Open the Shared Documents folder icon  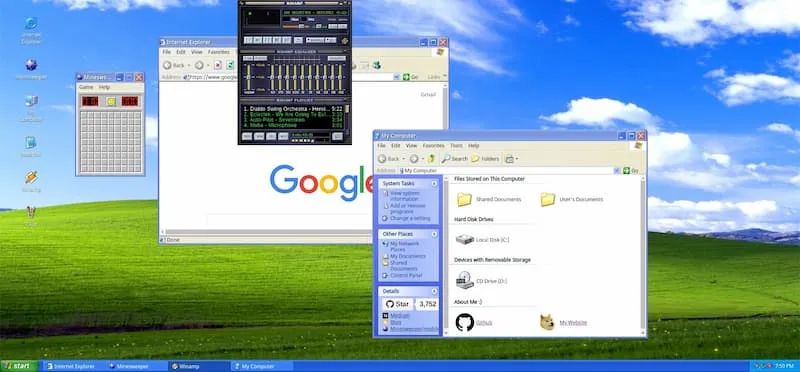pos(464,199)
